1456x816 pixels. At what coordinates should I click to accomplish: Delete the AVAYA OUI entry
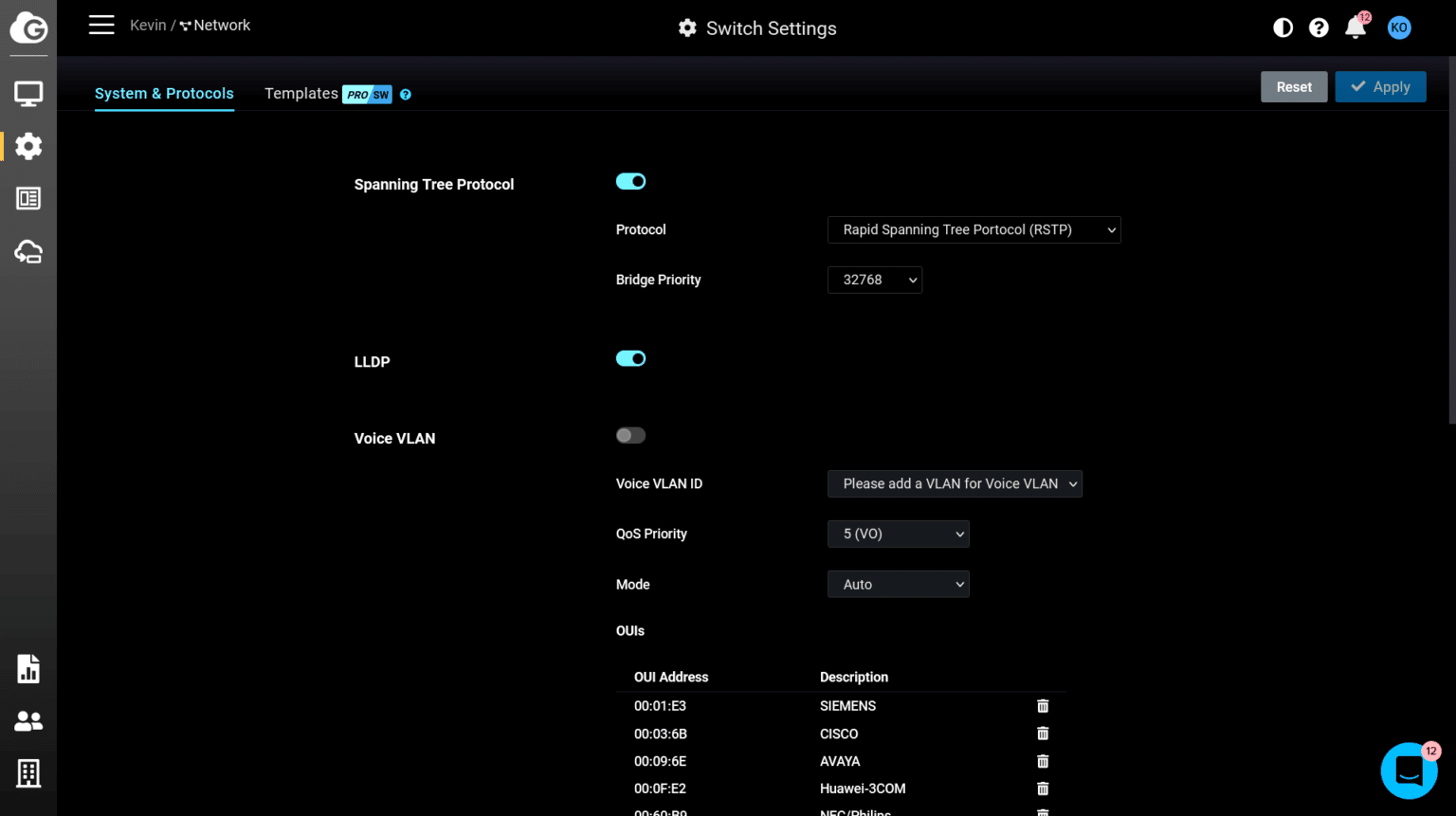[x=1043, y=761]
